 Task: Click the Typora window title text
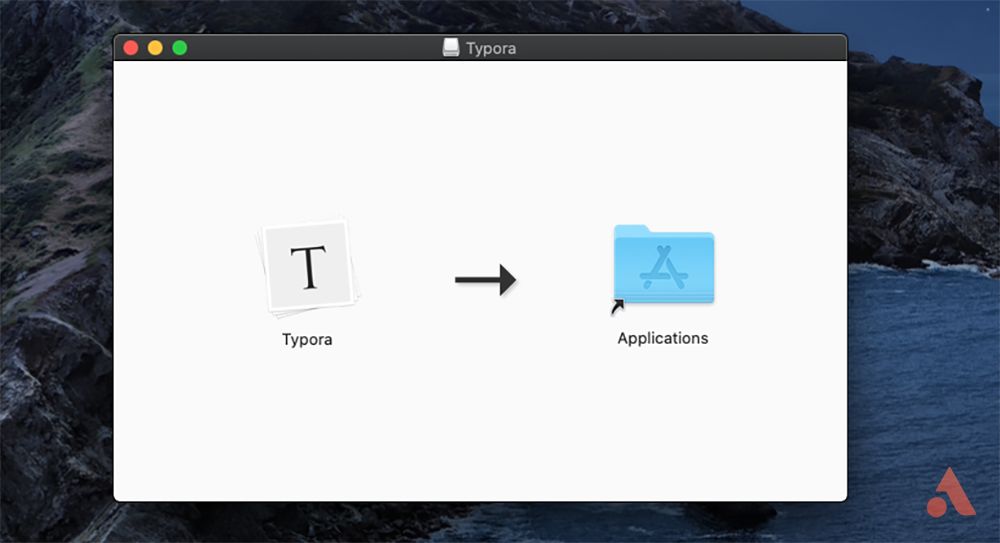pos(490,48)
